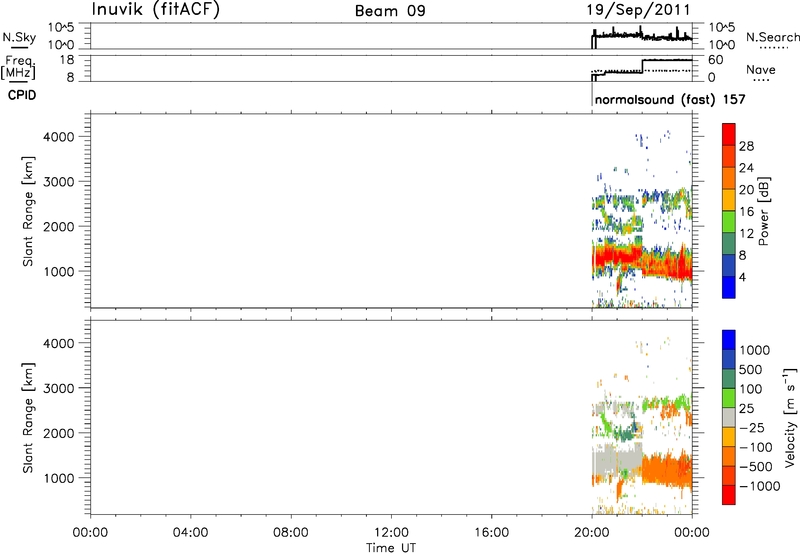Click the '-1000' tick on velocity color scale

[x=759, y=486]
